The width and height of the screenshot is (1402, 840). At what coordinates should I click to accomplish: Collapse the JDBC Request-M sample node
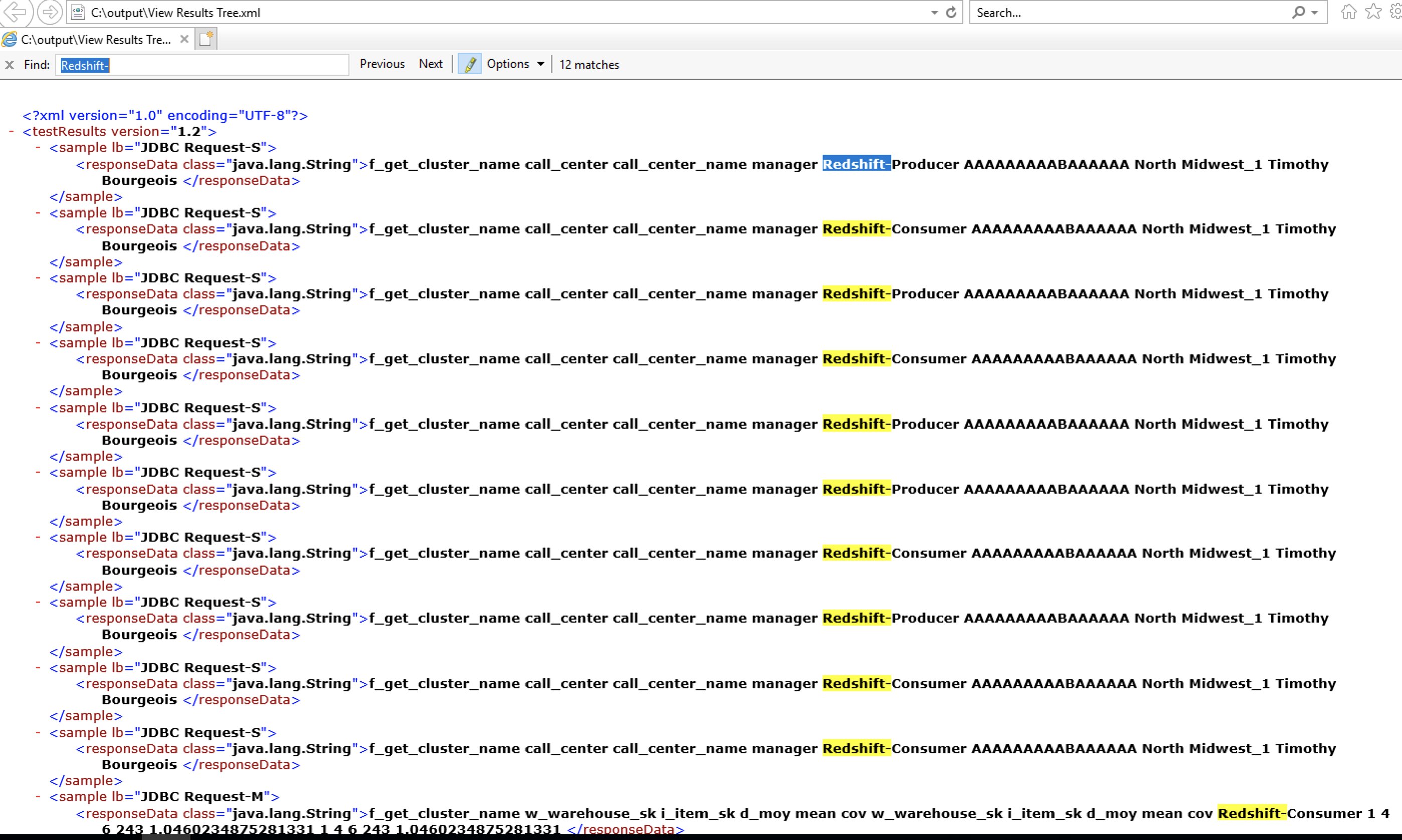coord(38,797)
